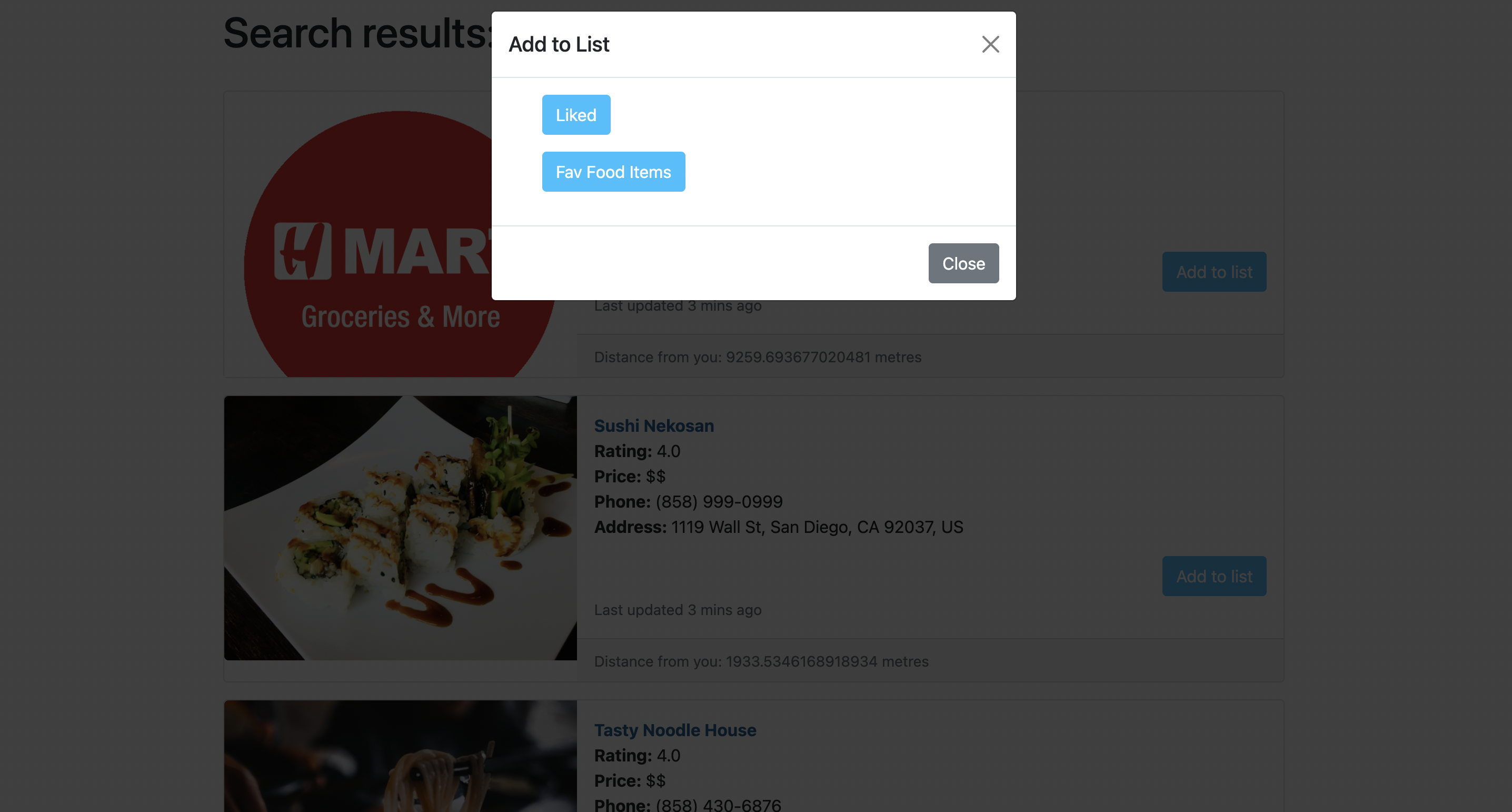The width and height of the screenshot is (1512, 812).
Task: Open the Tasty Noodle House link
Action: (x=675, y=730)
